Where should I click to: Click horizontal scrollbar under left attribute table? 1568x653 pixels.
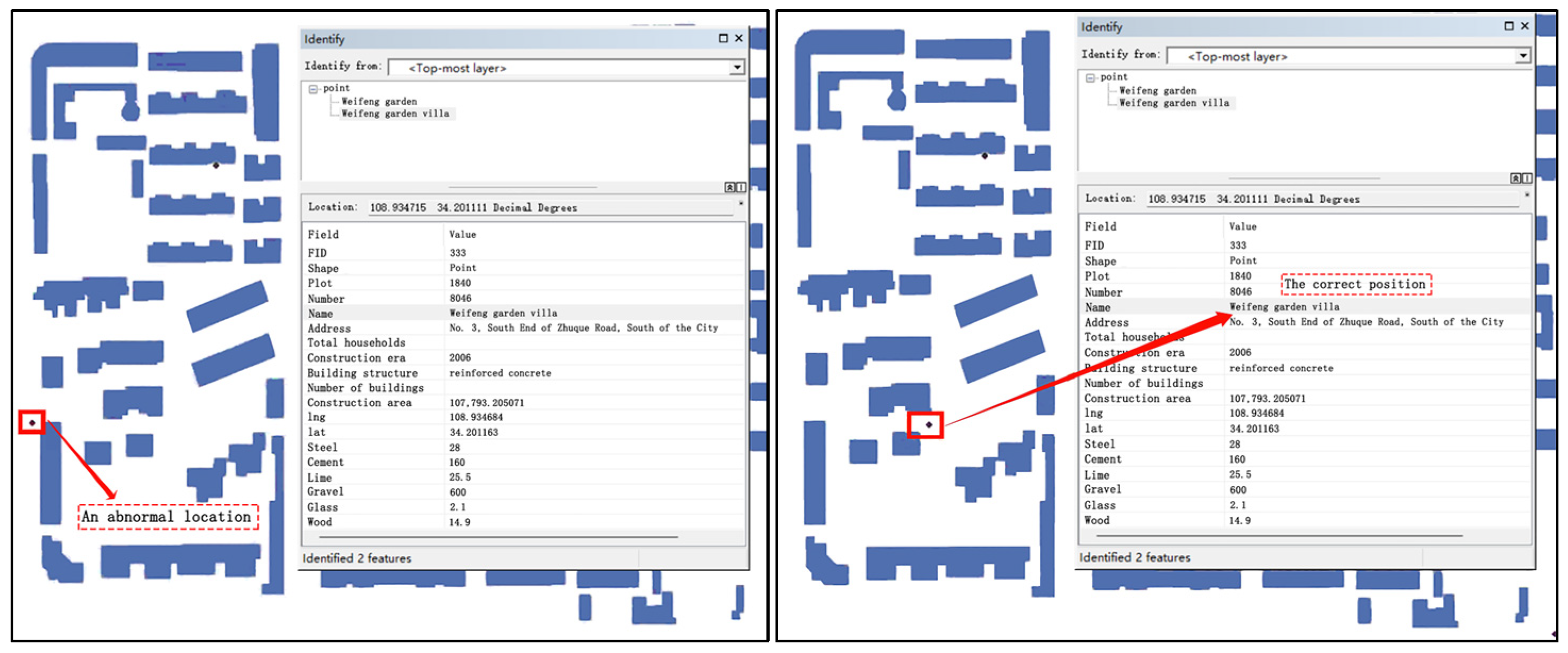point(498,538)
